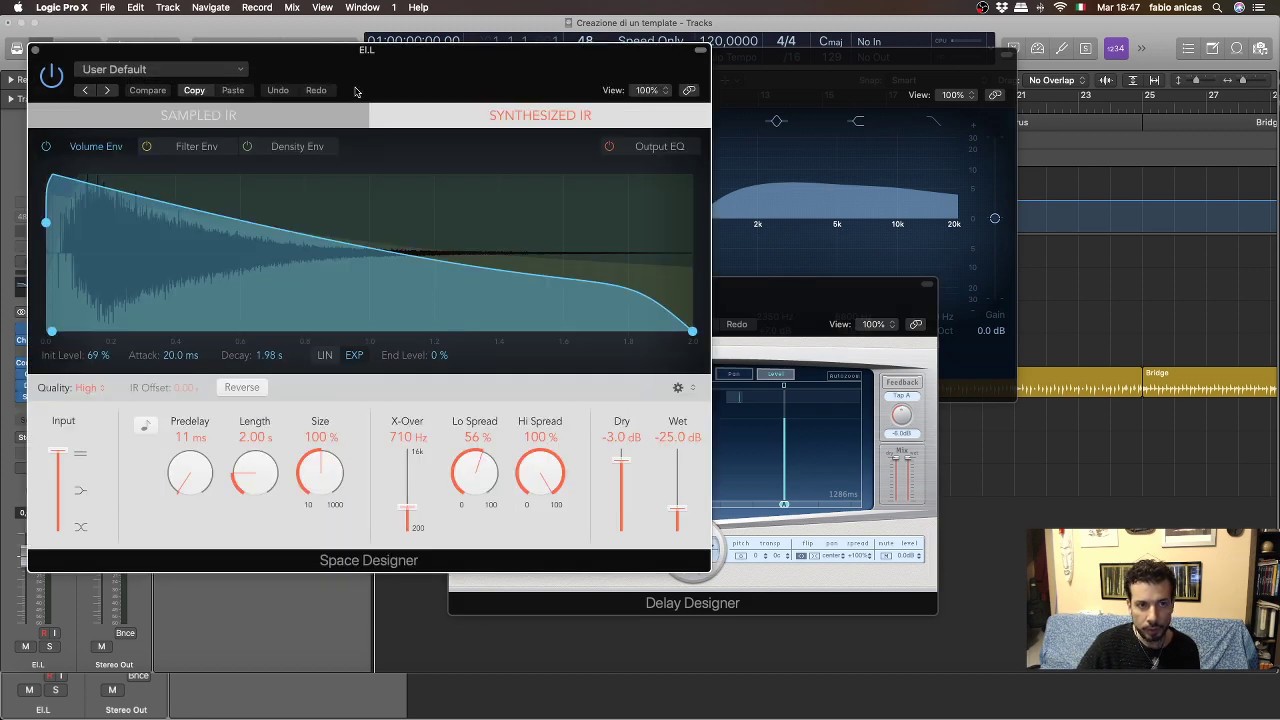The height and width of the screenshot is (720, 1280).
Task: Click the X-Over frequency slider handle
Action: (x=407, y=507)
